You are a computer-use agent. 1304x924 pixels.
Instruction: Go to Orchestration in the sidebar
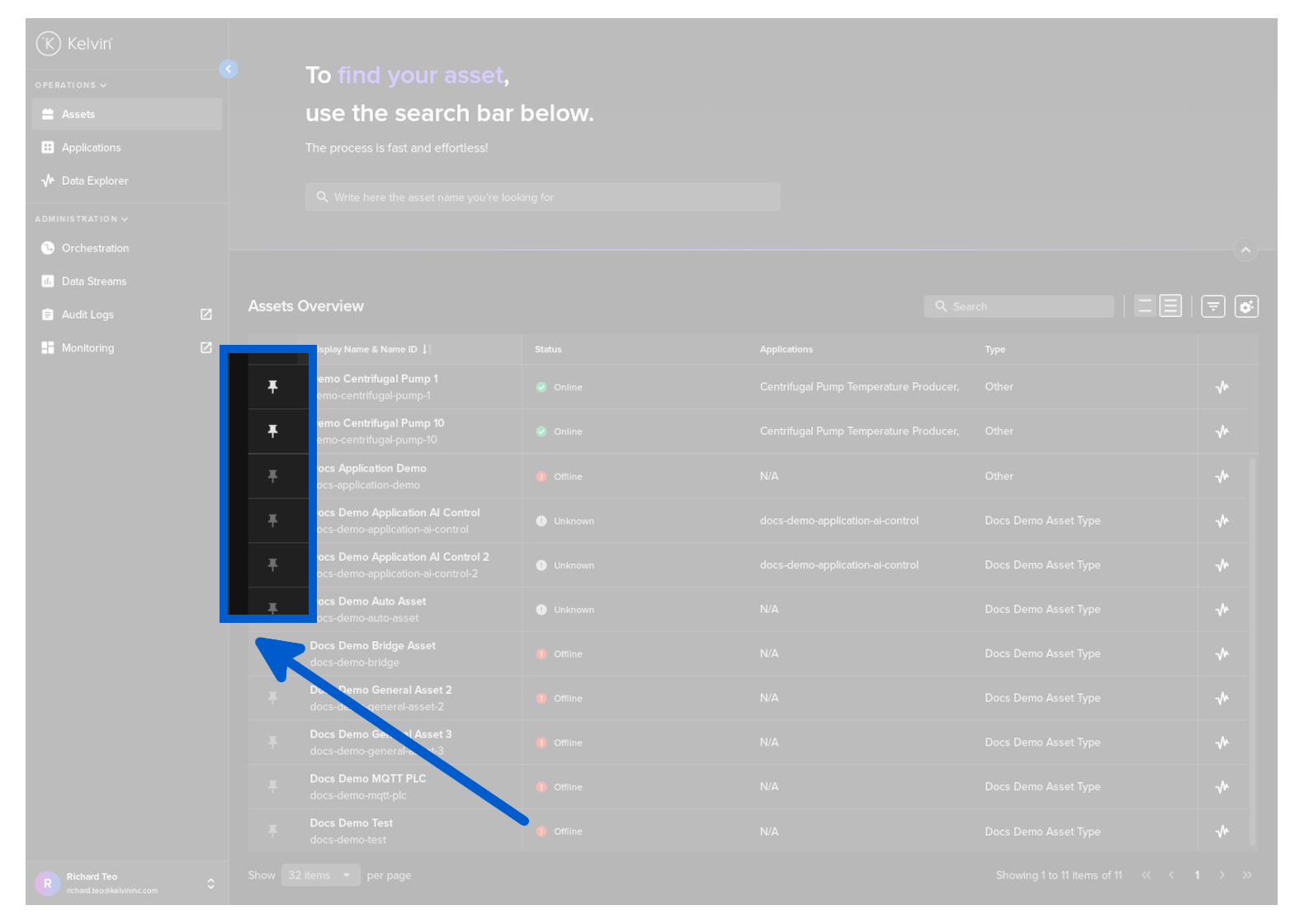click(x=95, y=248)
